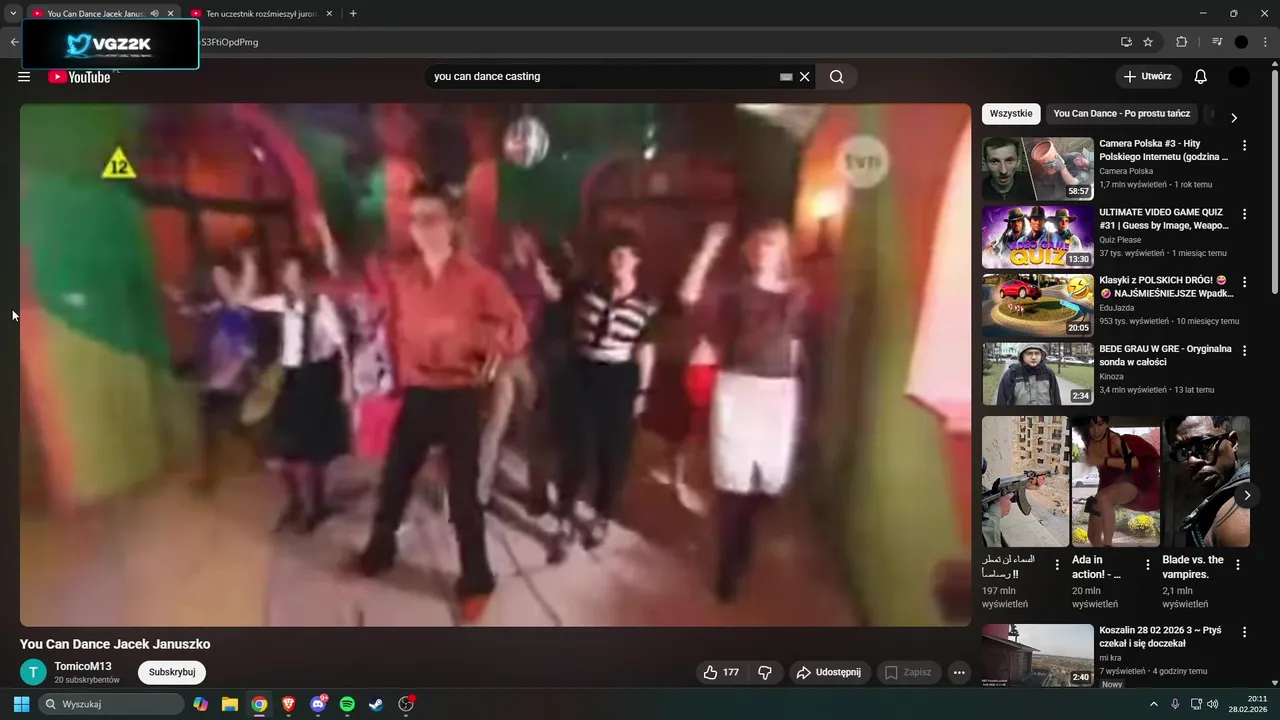Close the 'Ten uczestnik rozśmieszył' tab
1280x720 pixels.
[x=329, y=14]
